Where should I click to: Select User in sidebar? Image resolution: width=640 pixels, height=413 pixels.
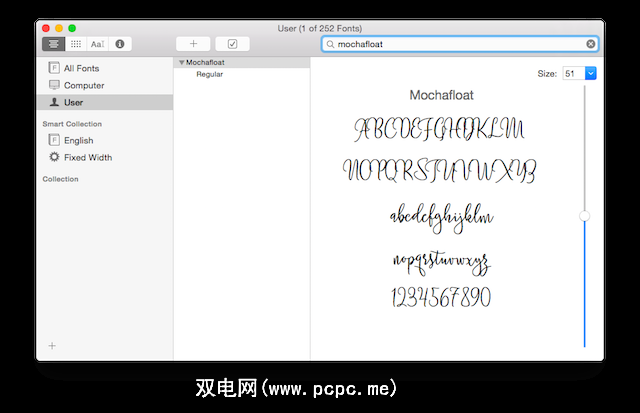tap(104, 102)
